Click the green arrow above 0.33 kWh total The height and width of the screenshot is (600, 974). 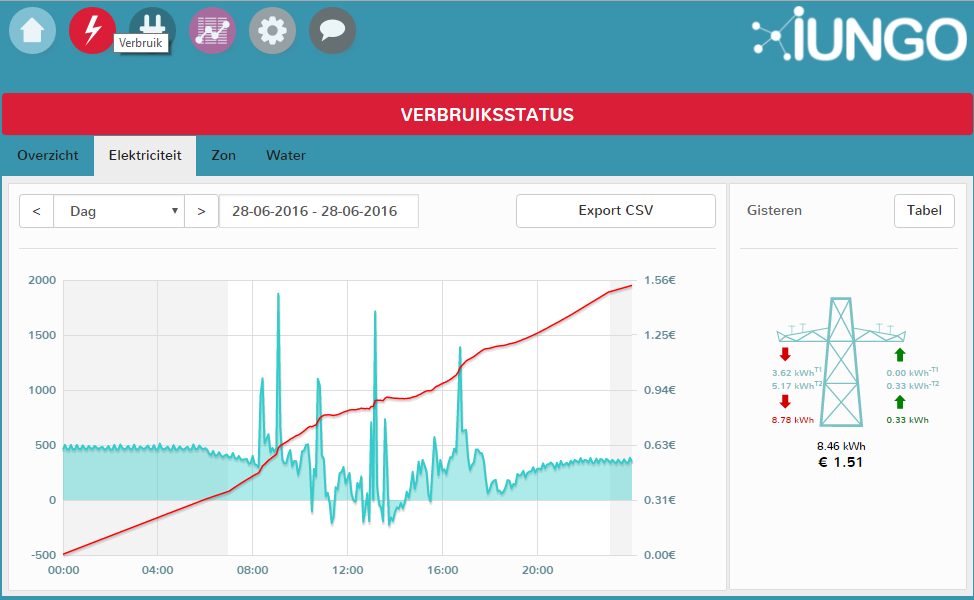point(900,402)
